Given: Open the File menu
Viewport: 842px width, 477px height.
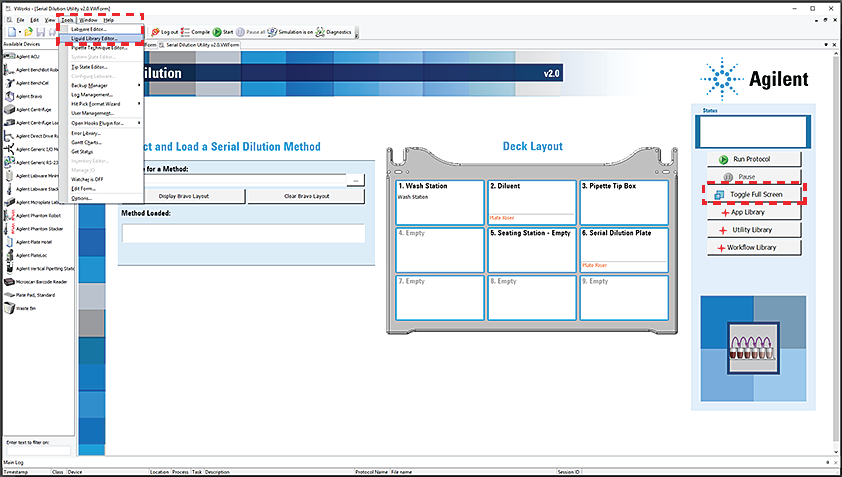Looking at the screenshot, I should [20, 20].
